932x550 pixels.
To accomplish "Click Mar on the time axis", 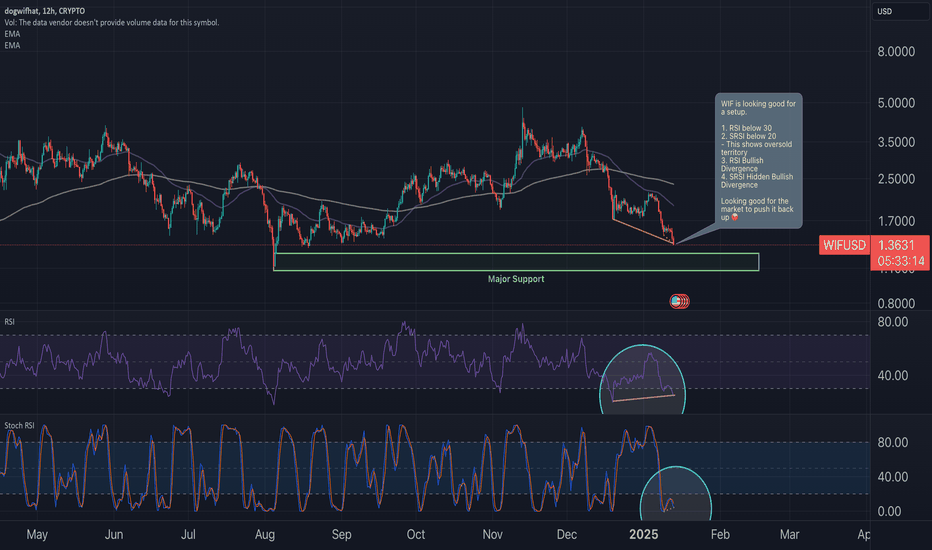I will (x=789, y=535).
